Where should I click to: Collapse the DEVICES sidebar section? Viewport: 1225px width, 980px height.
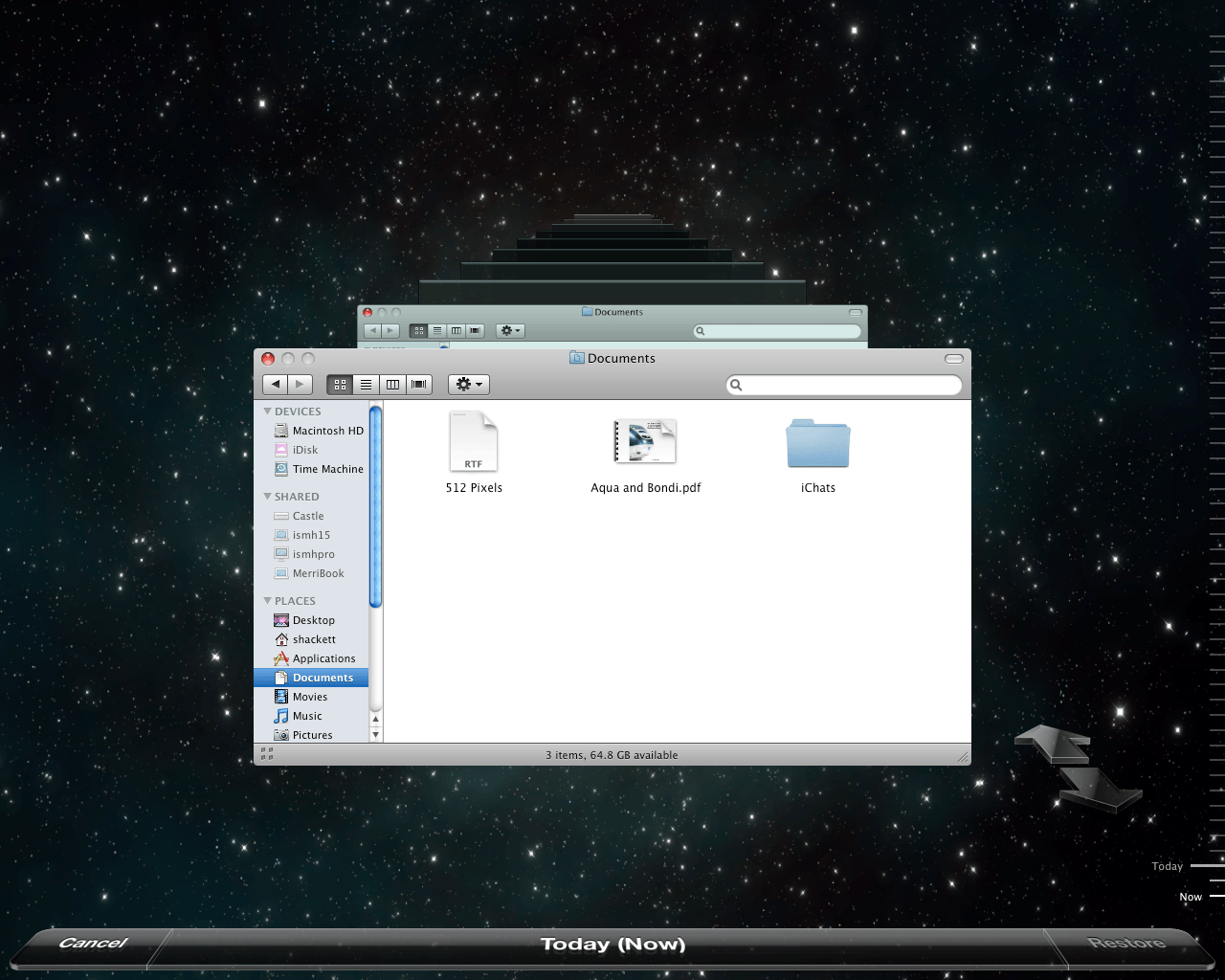tap(268, 412)
